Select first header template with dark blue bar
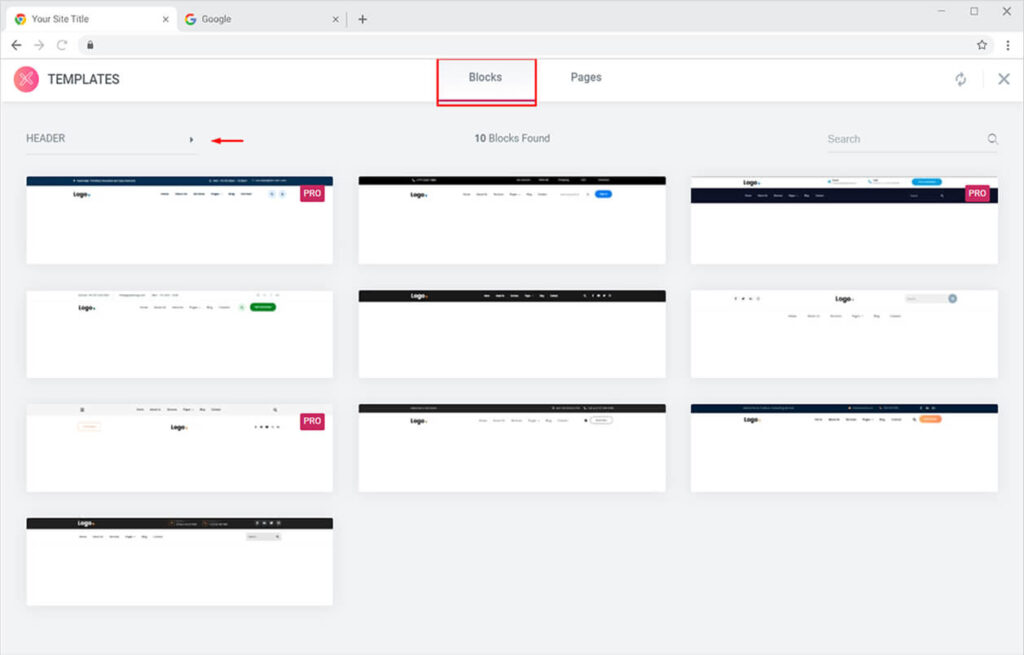Screen dimensions: 1024x655 tap(179, 220)
